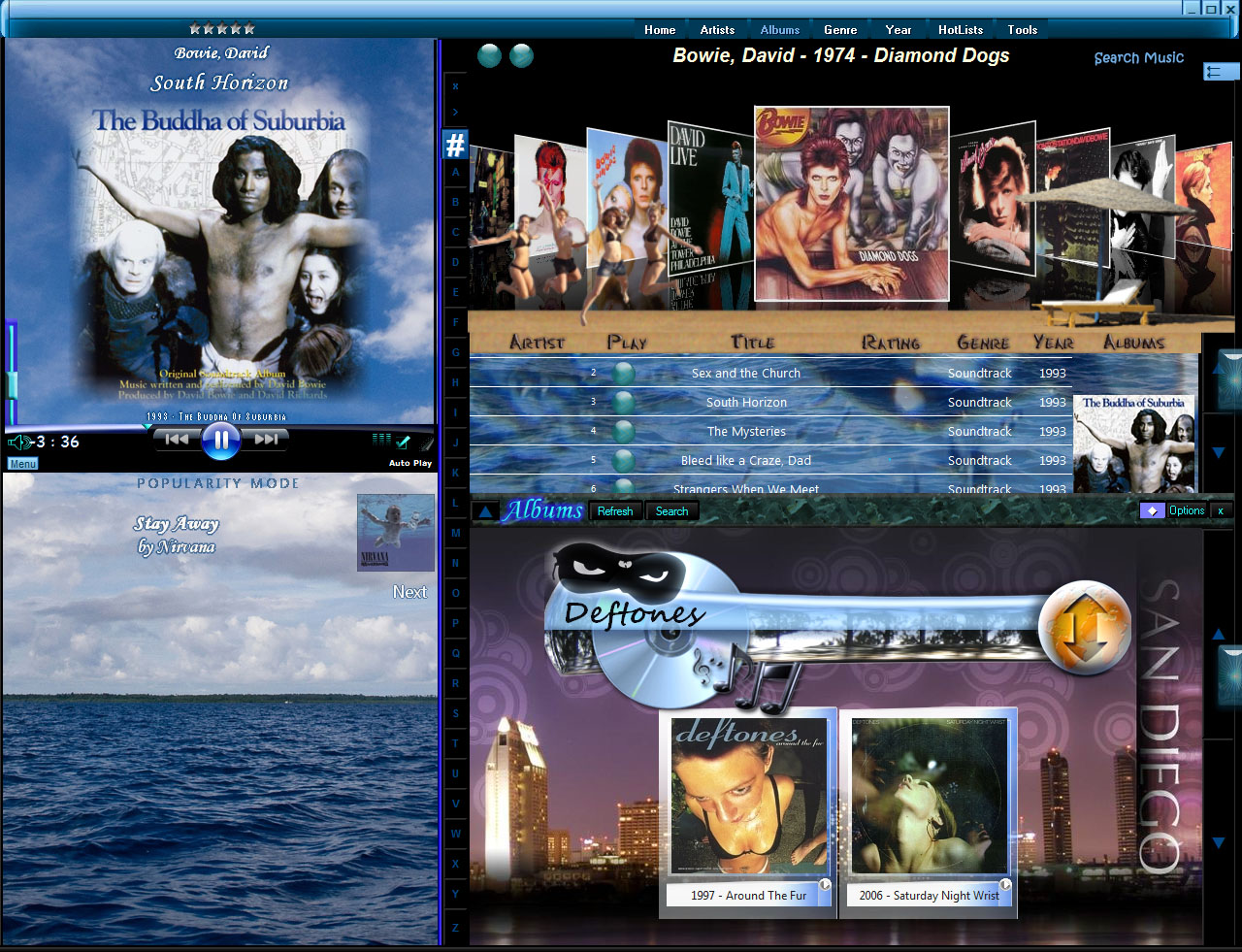Open the Home menu

pos(660,30)
